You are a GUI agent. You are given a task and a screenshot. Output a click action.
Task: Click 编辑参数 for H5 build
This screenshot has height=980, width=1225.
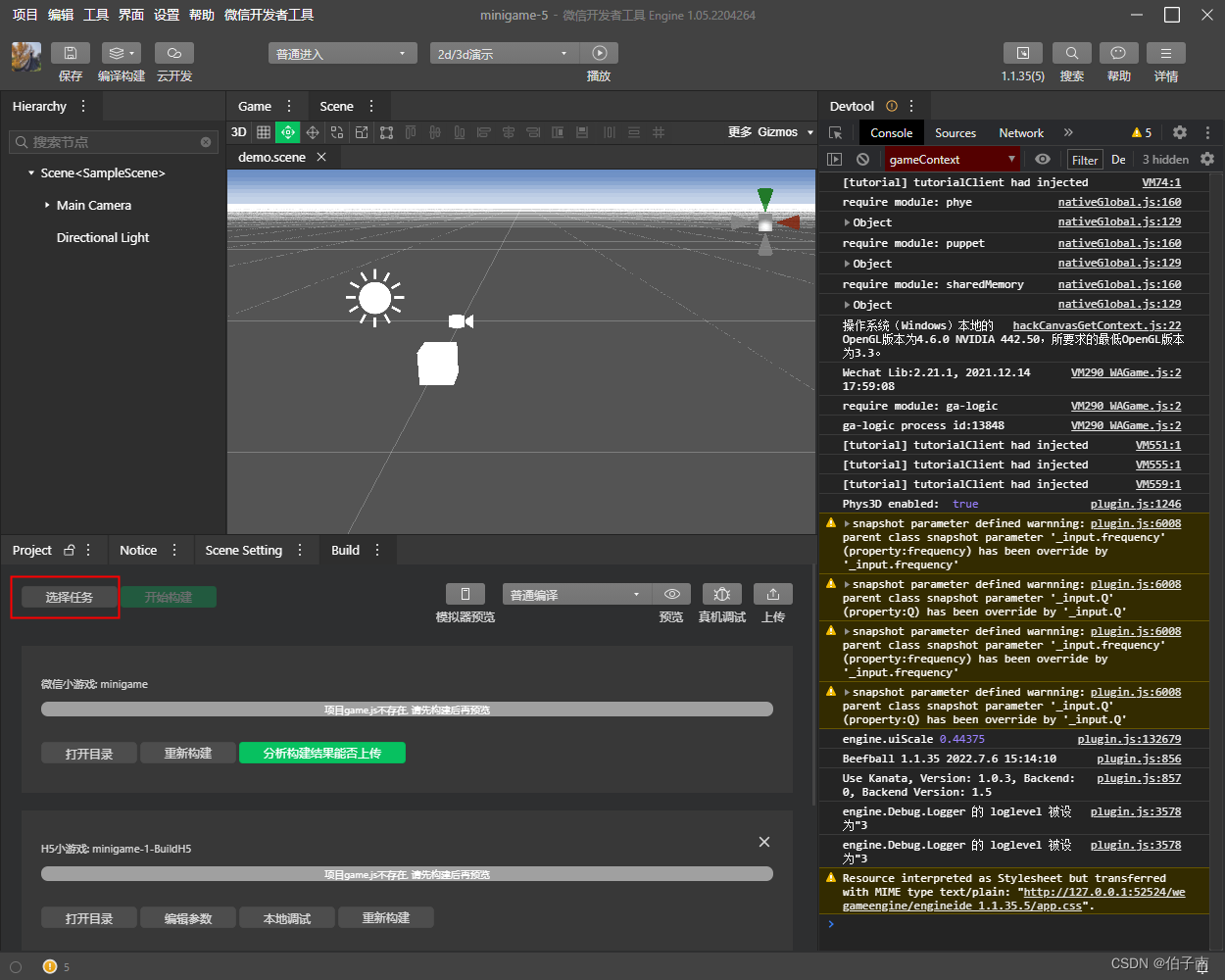click(x=188, y=917)
